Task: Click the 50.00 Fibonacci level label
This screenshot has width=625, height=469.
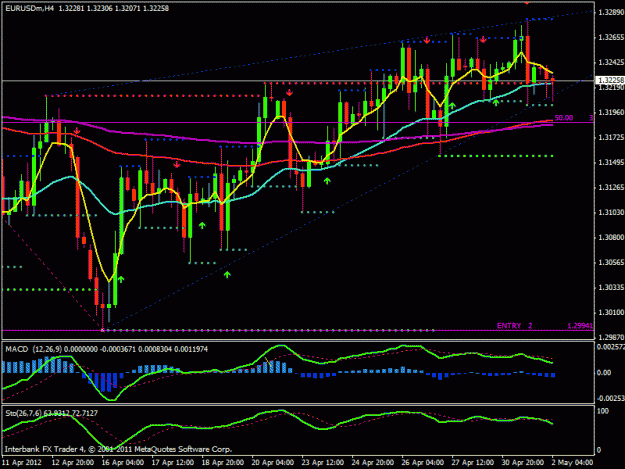Action: 564,118
